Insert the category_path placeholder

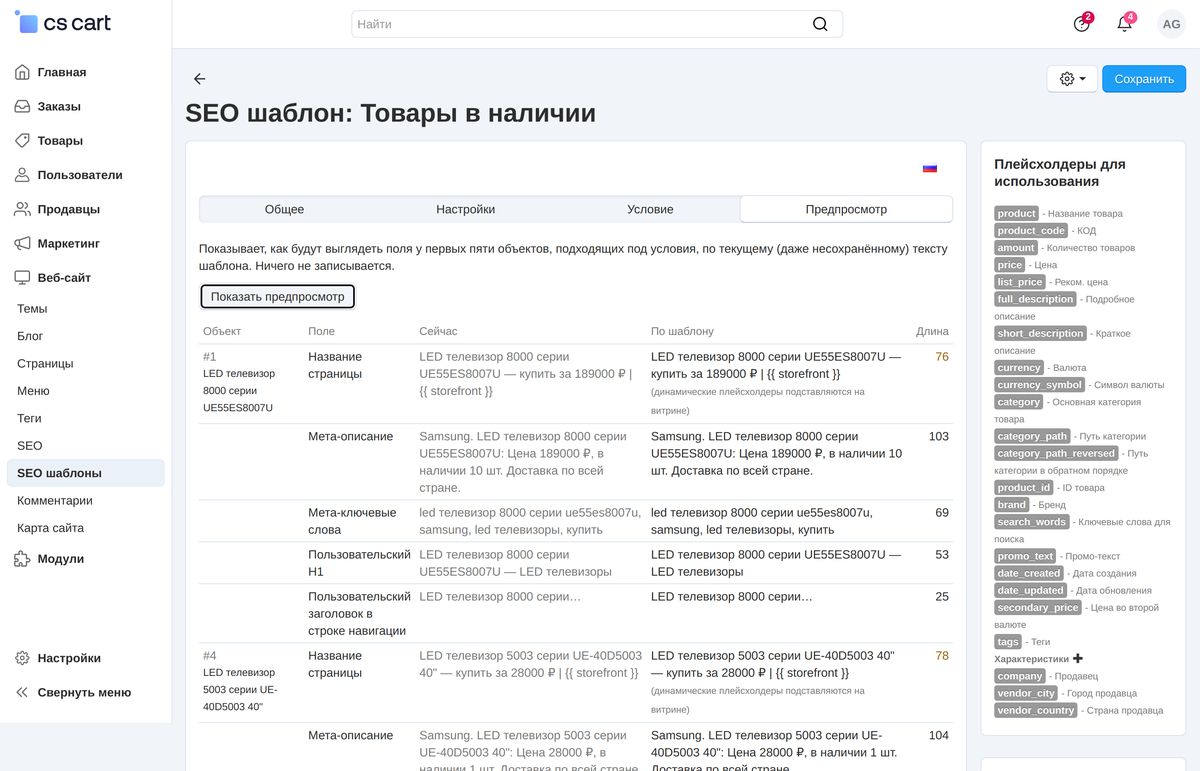tap(1033, 436)
